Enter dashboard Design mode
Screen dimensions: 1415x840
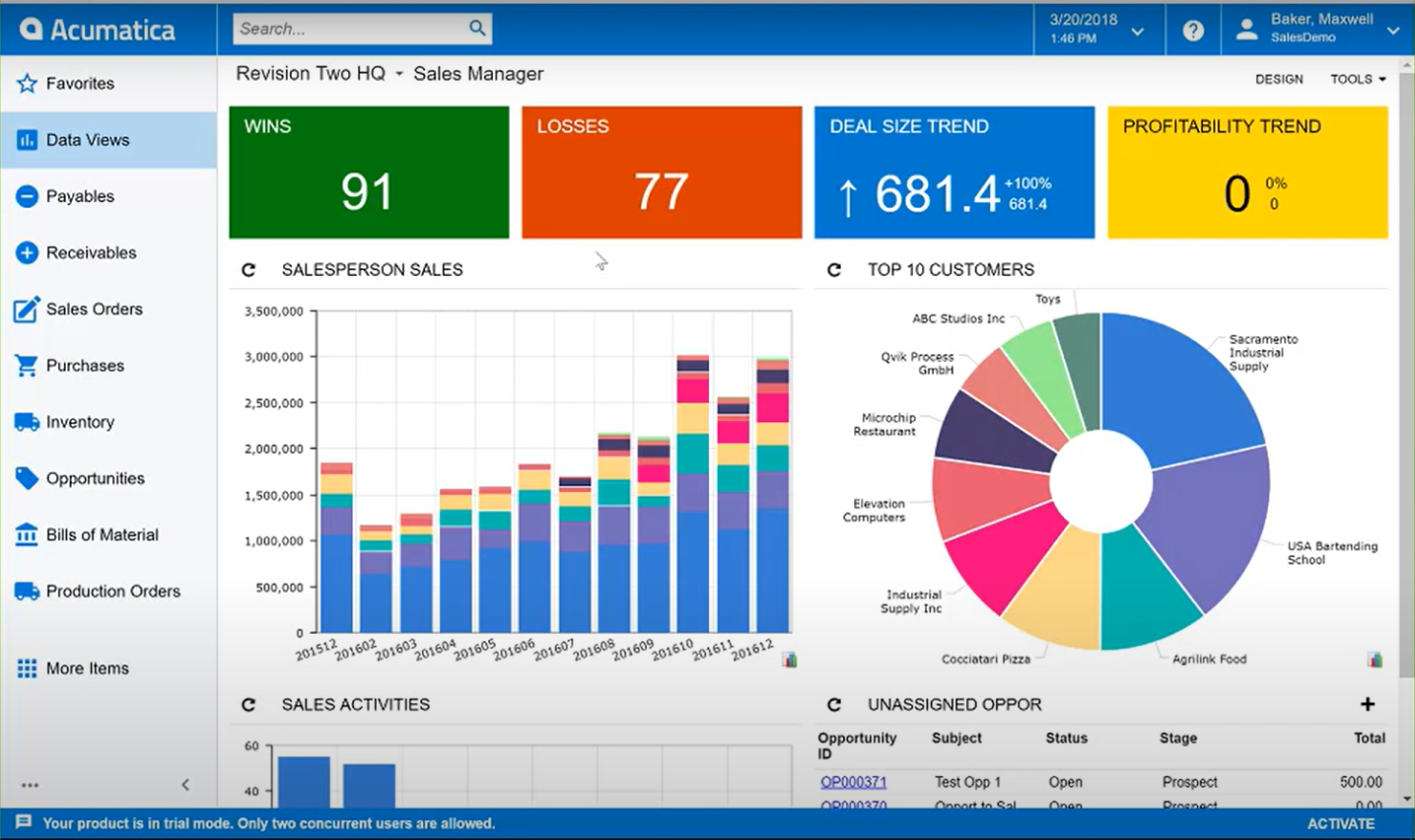click(x=1279, y=79)
